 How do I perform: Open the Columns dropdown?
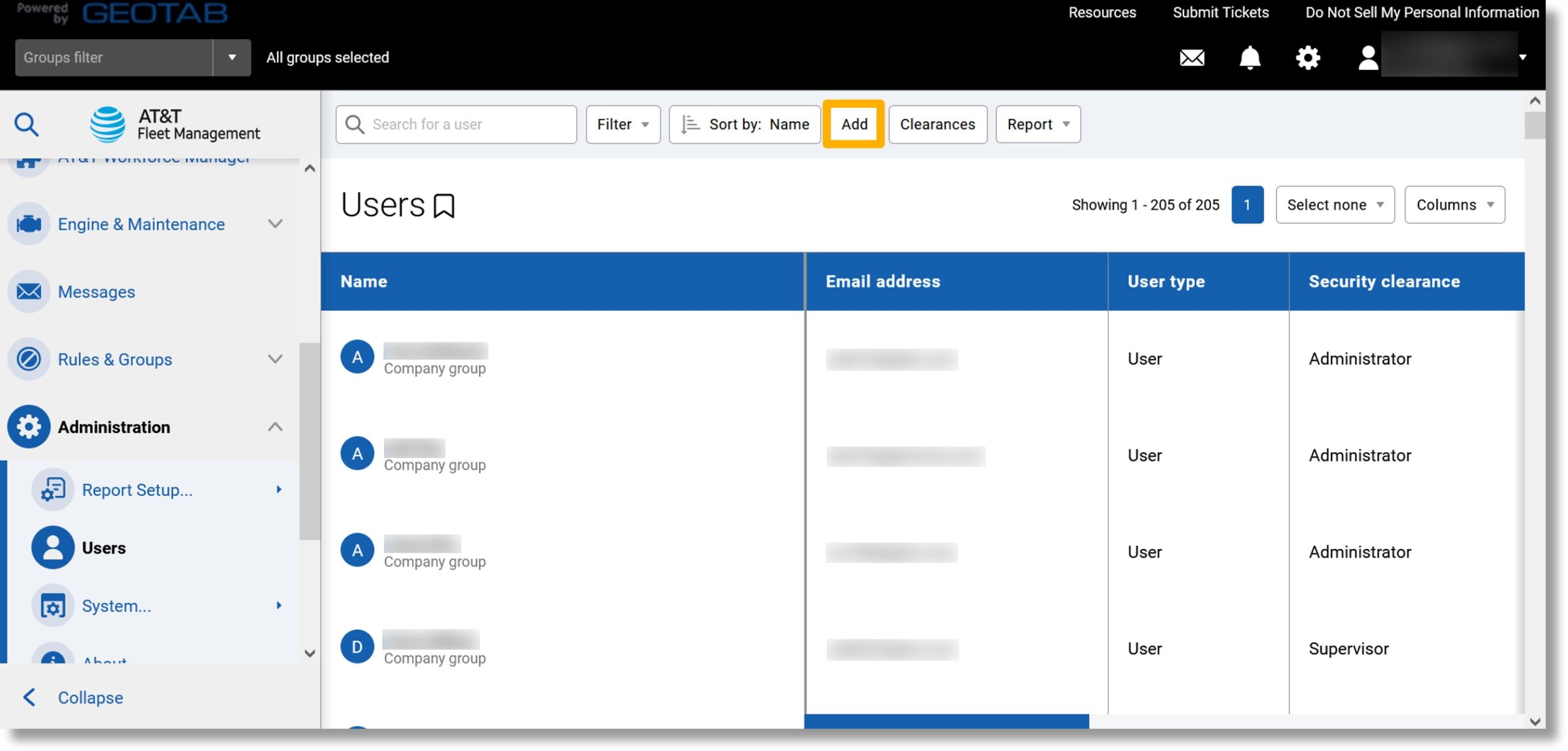click(1455, 205)
